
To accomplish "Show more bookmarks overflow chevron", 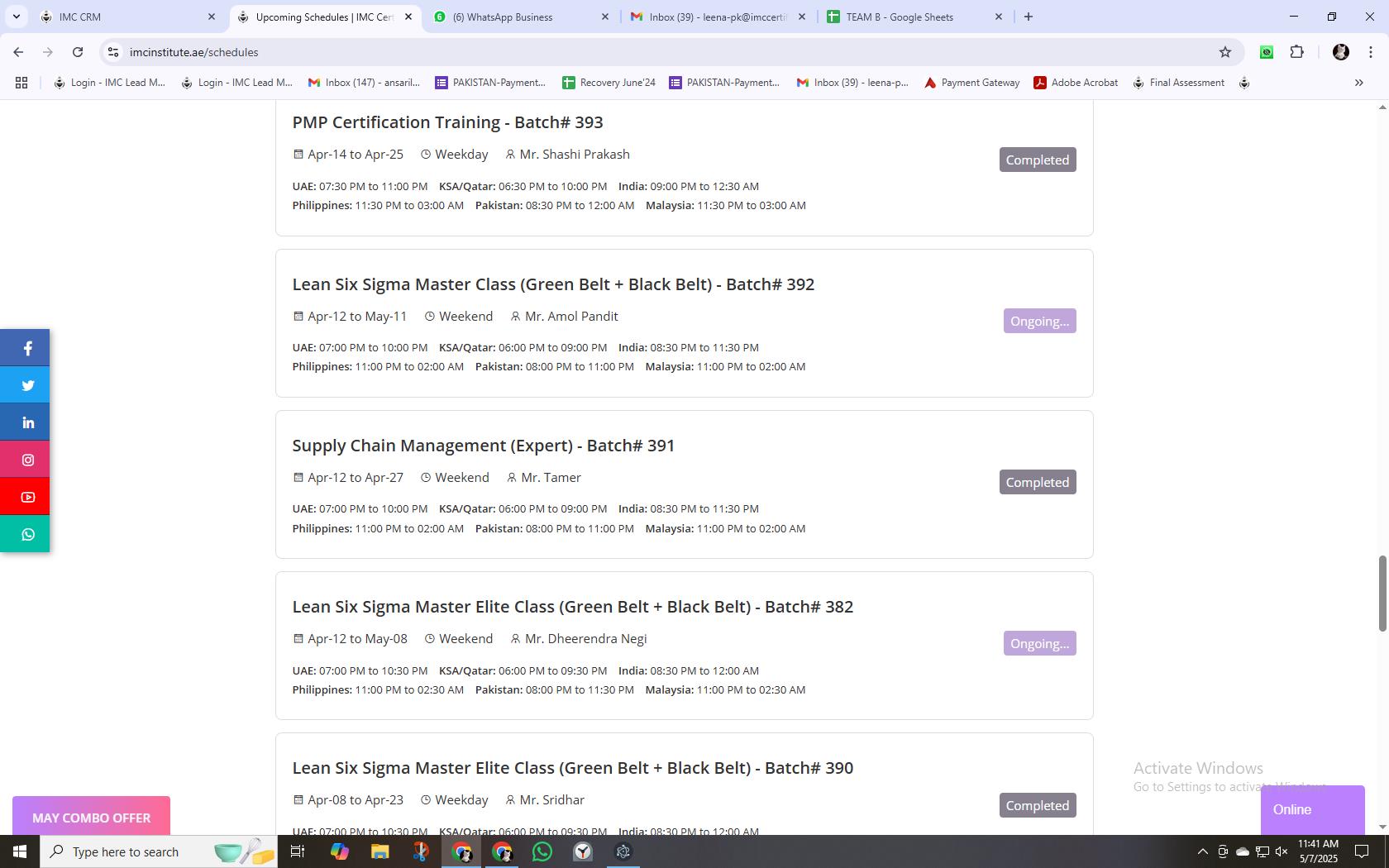I will [x=1358, y=83].
